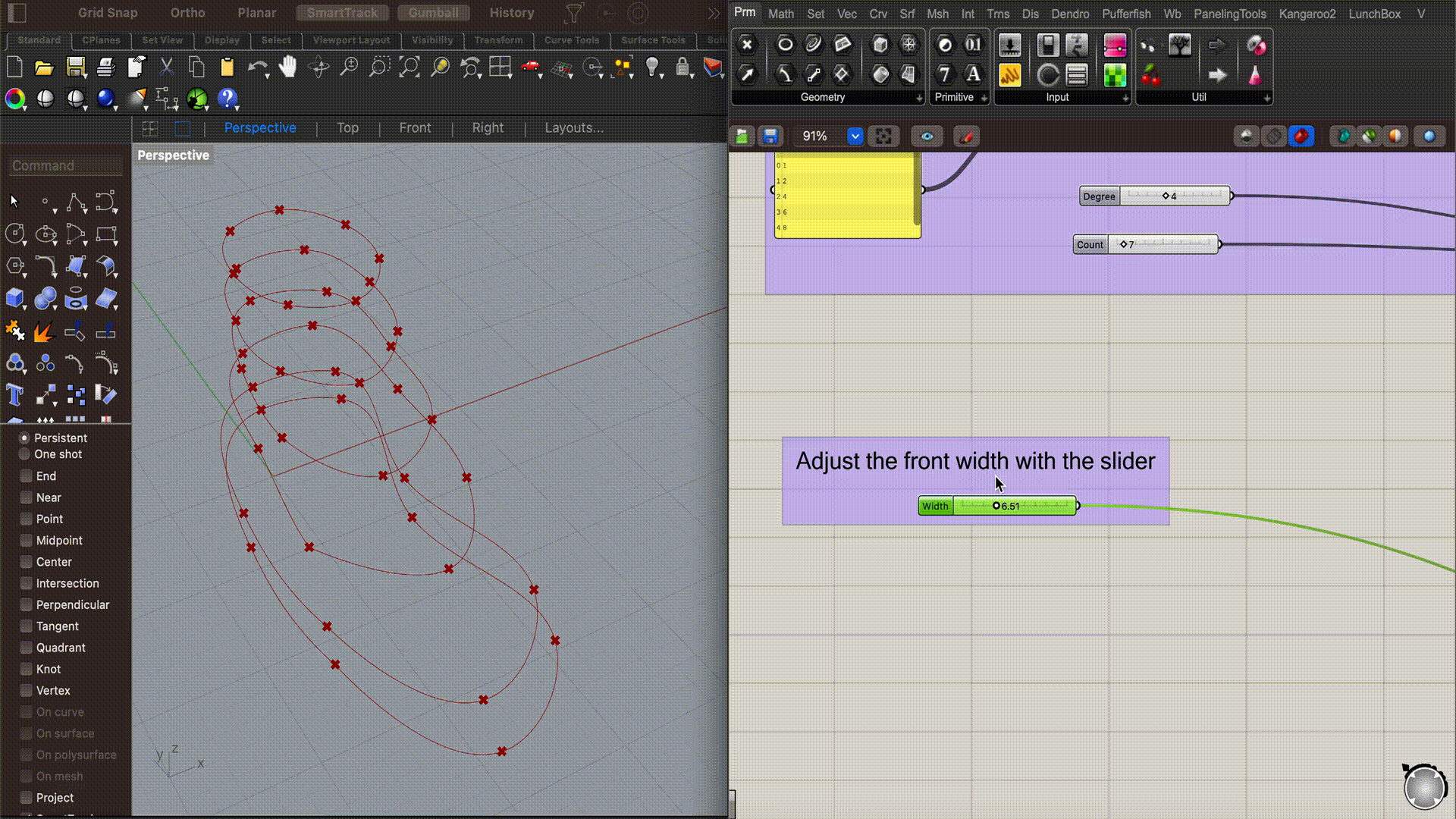Open the Grasshopper zoom percentage dropdown
The width and height of the screenshot is (1456, 819).
pyautogui.click(x=855, y=136)
